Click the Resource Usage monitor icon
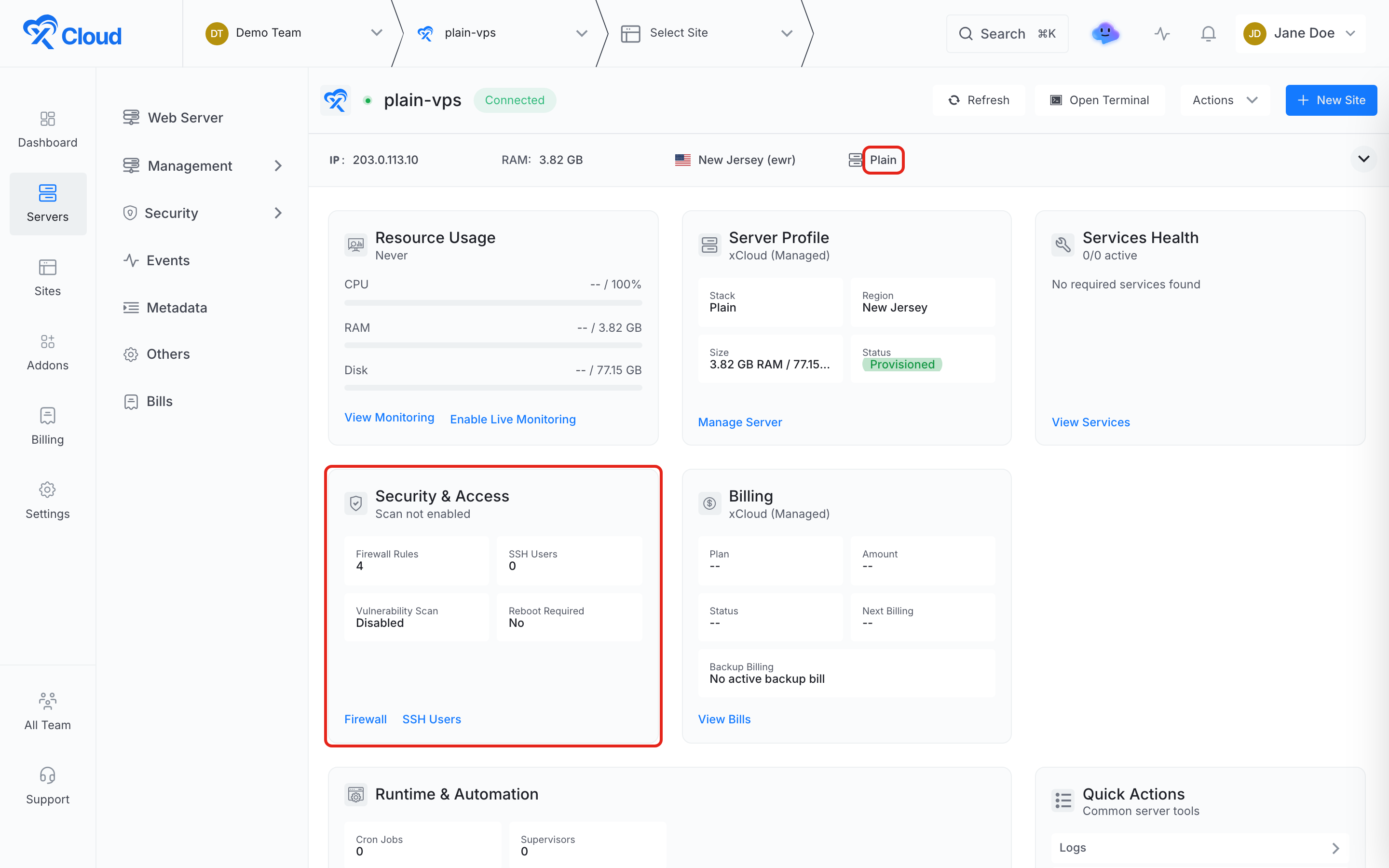The height and width of the screenshot is (868, 1389). (x=356, y=245)
